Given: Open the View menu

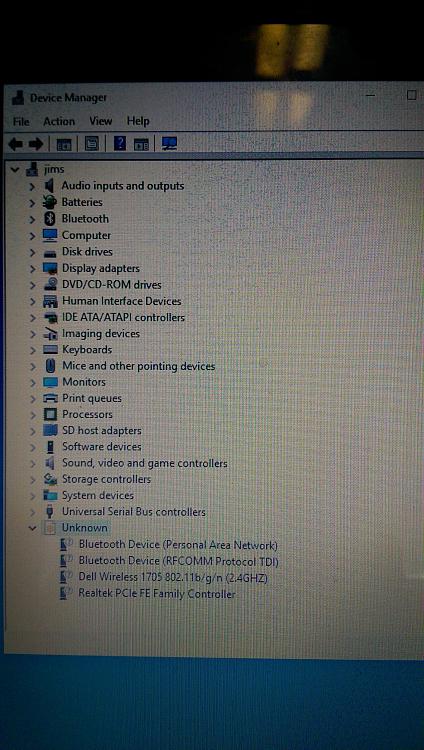Looking at the screenshot, I should (100, 121).
